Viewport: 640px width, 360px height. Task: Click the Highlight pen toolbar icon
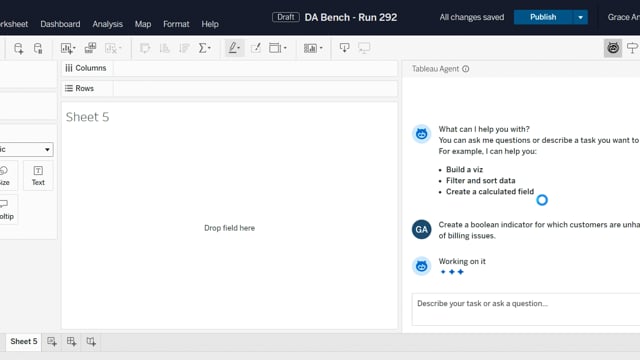pyautogui.click(x=232, y=48)
